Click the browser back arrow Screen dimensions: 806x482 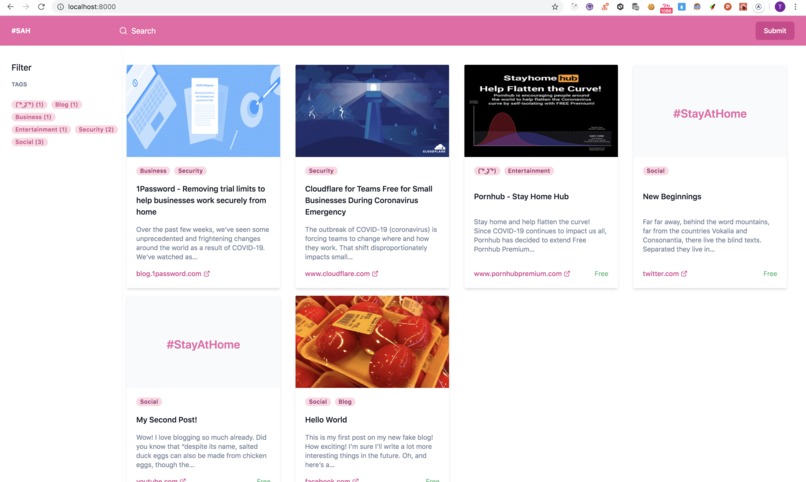point(10,7)
